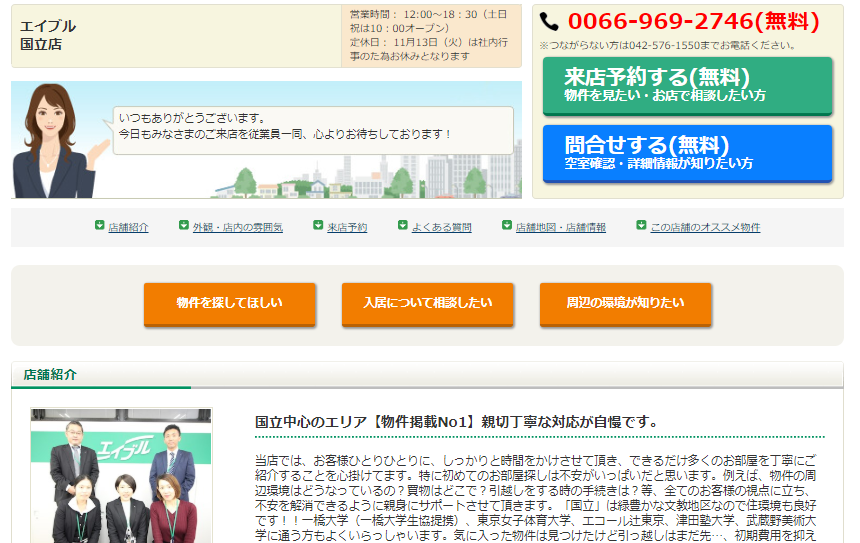Click the 周辺の環境が知りたい button
Screen dimensions: 860x543
pos(625,303)
